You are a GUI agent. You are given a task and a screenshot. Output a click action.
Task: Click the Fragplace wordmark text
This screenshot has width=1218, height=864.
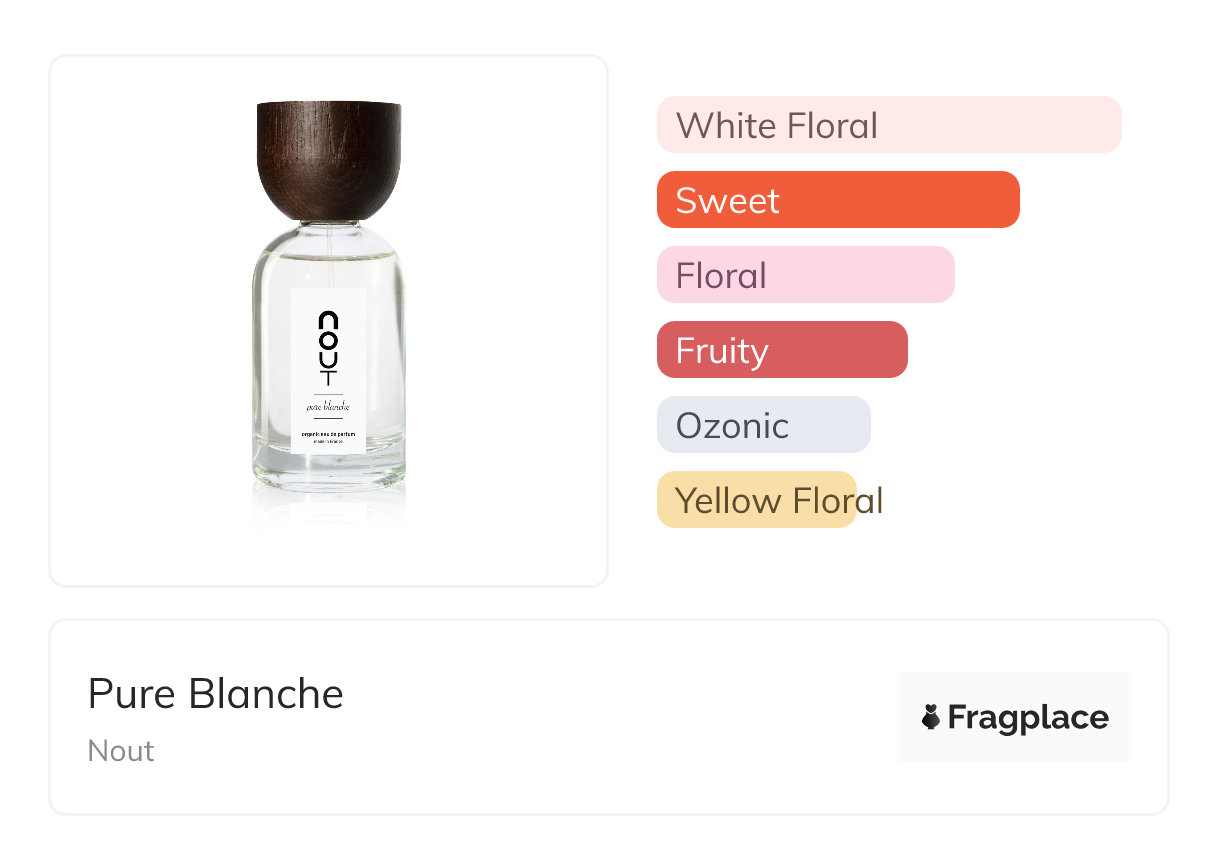click(1028, 717)
